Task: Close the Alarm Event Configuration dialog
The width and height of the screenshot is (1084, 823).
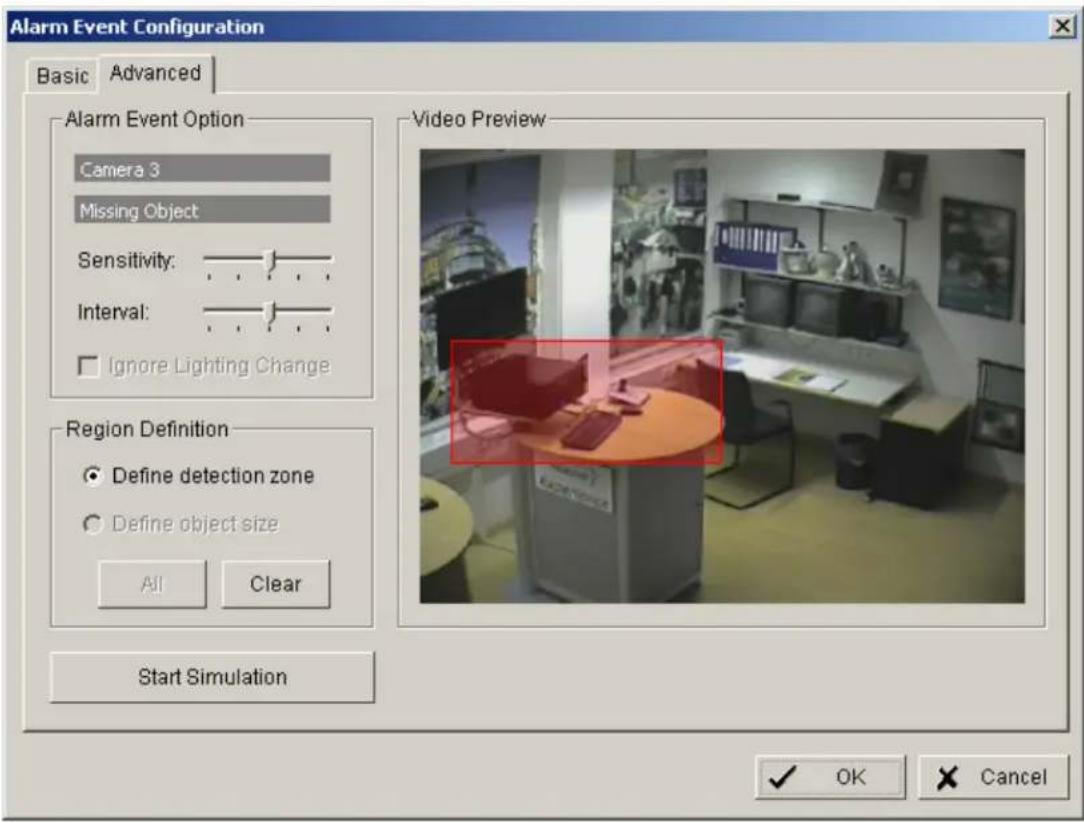Action: tap(1063, 26)
